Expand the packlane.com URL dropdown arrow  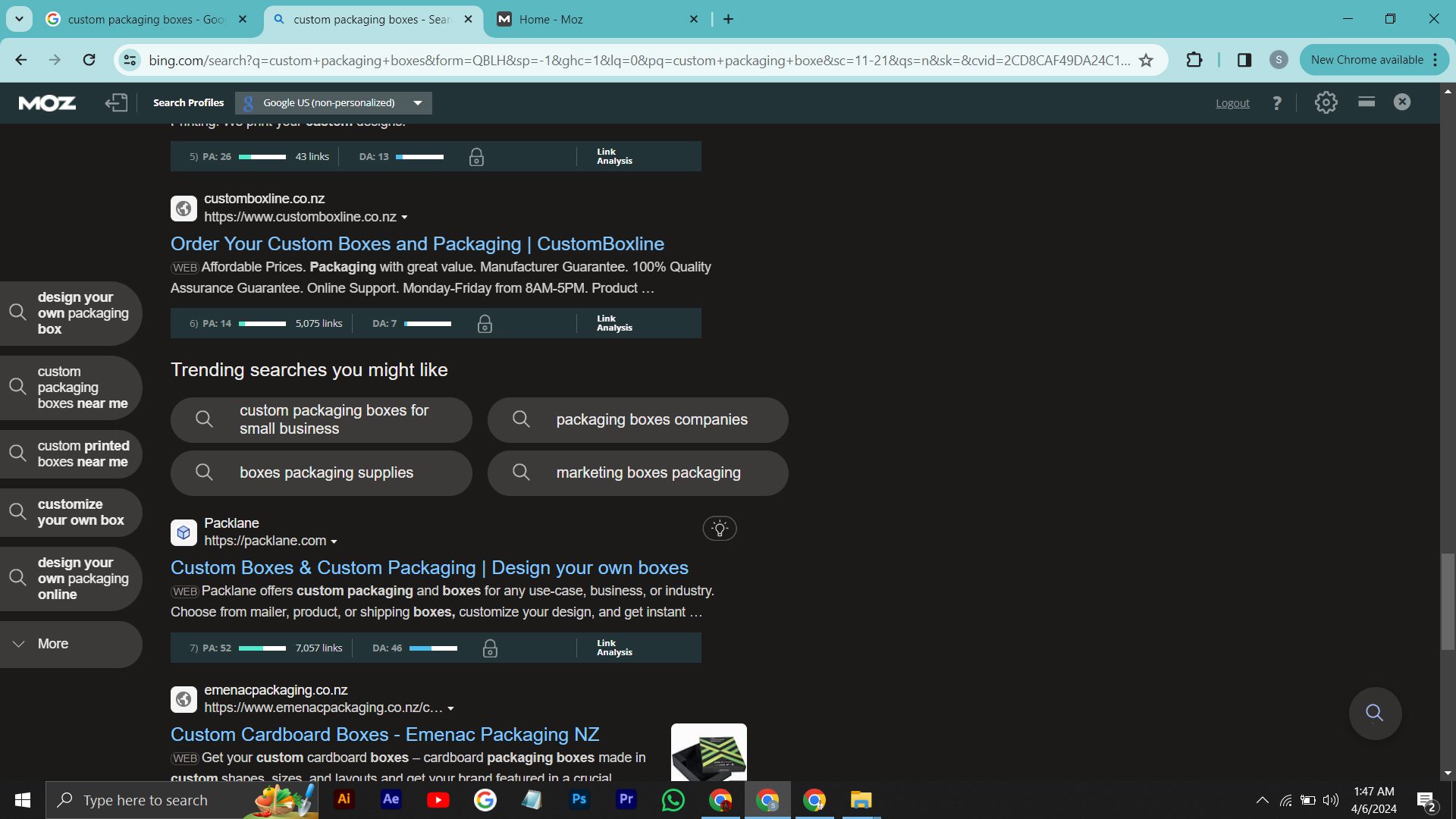(x=334, y=541)
